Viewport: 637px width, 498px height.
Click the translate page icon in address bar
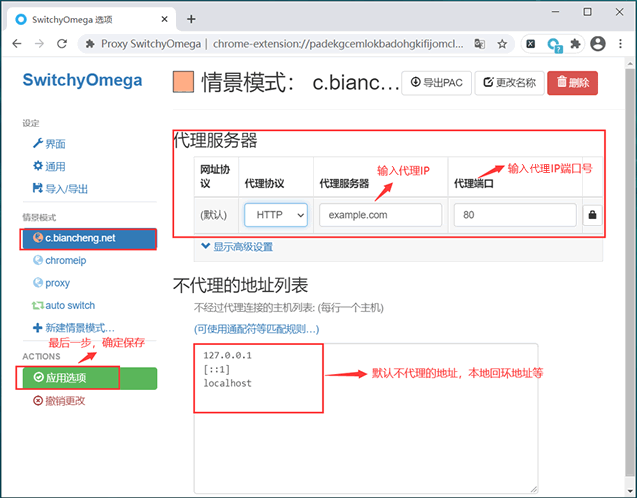tap(480, 44)
